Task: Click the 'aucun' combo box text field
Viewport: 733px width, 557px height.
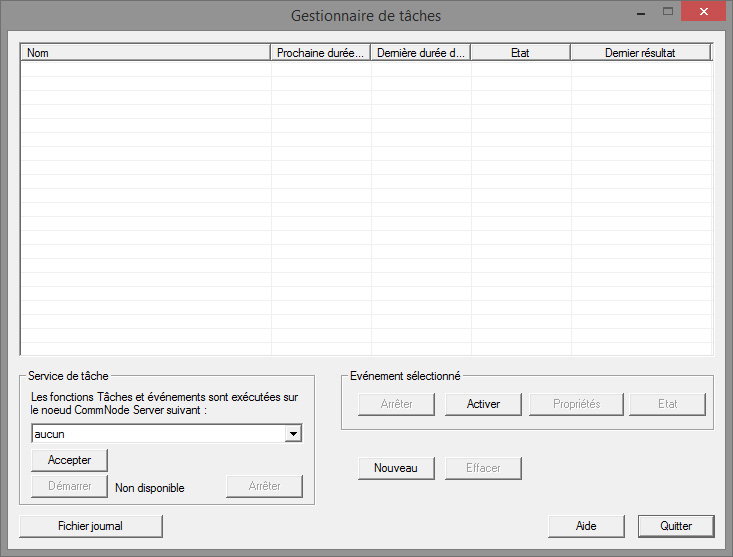Action: pyautogui.click(x=157, y=434)
